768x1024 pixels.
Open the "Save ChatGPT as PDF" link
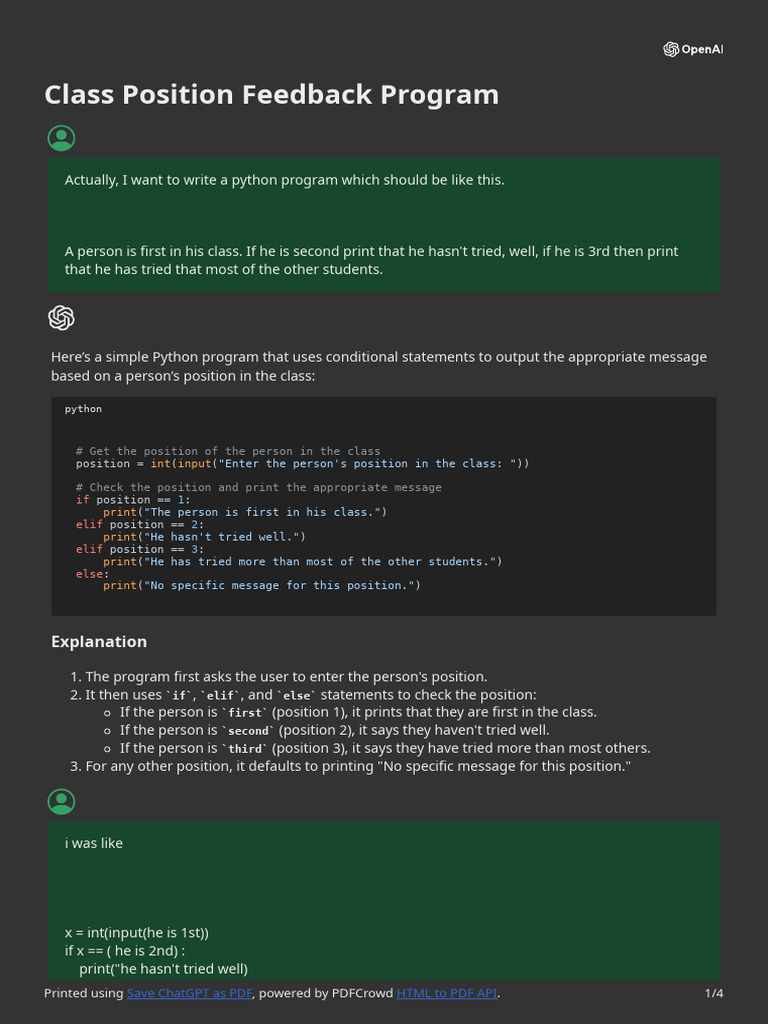click(190, 993)
